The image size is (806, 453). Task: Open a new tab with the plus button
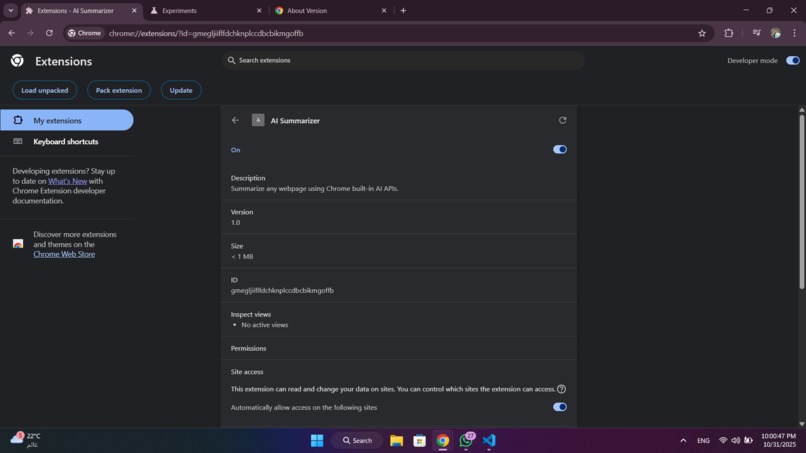403,10
